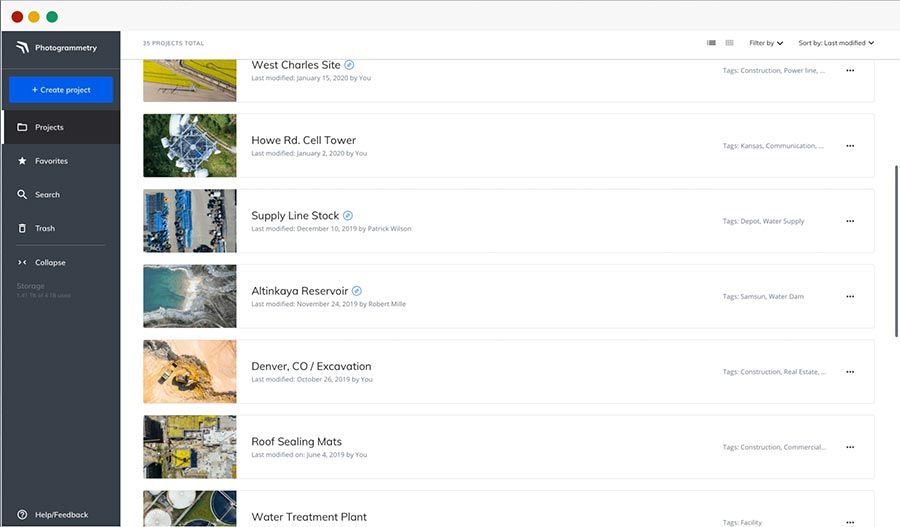This screenshot has height=527, width=900.
Task: Click the Altinkaya Reservoir thumbnail
Action: click(x=189, y=296)
